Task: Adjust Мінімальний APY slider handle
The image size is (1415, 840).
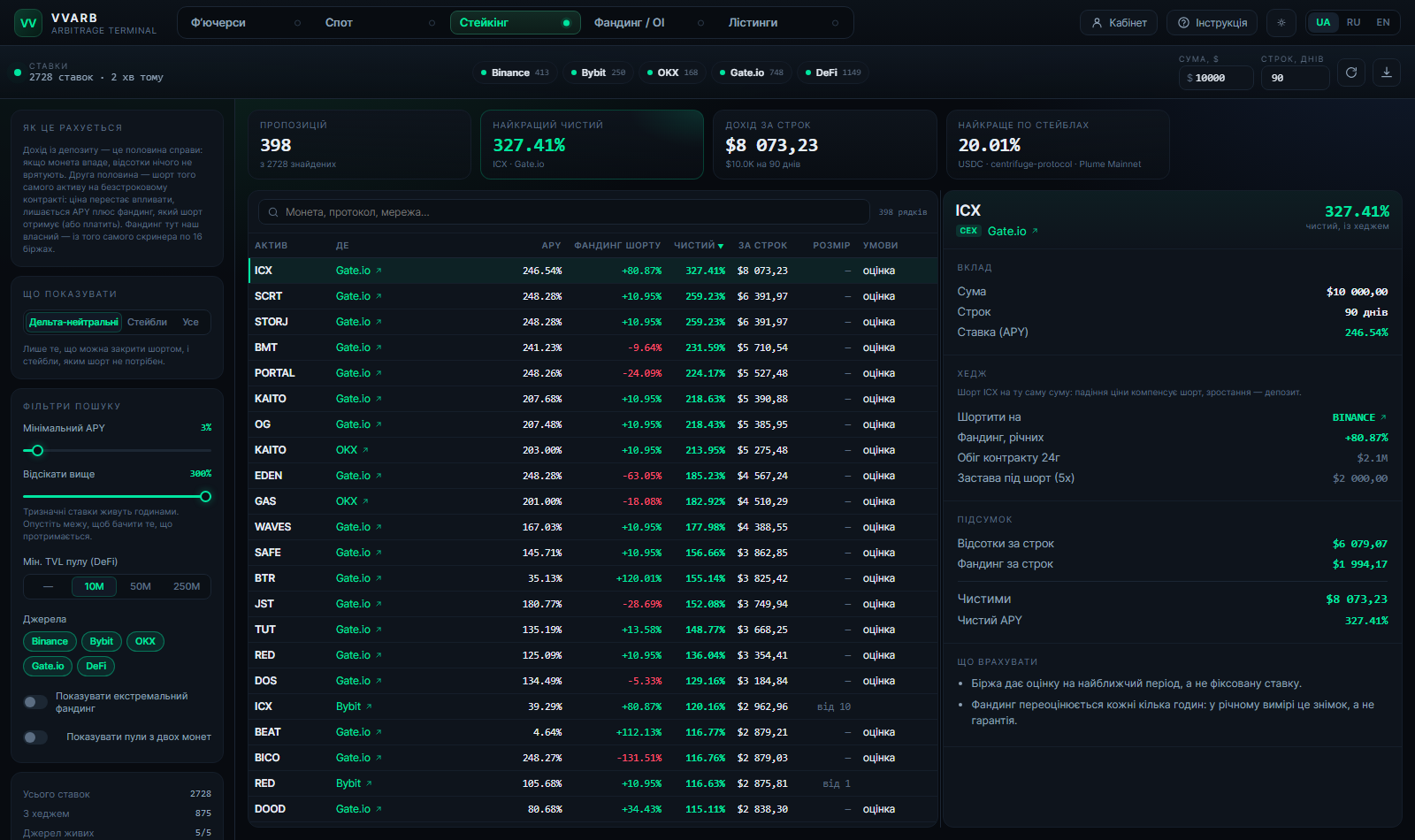Action: [x=37, y=451]
